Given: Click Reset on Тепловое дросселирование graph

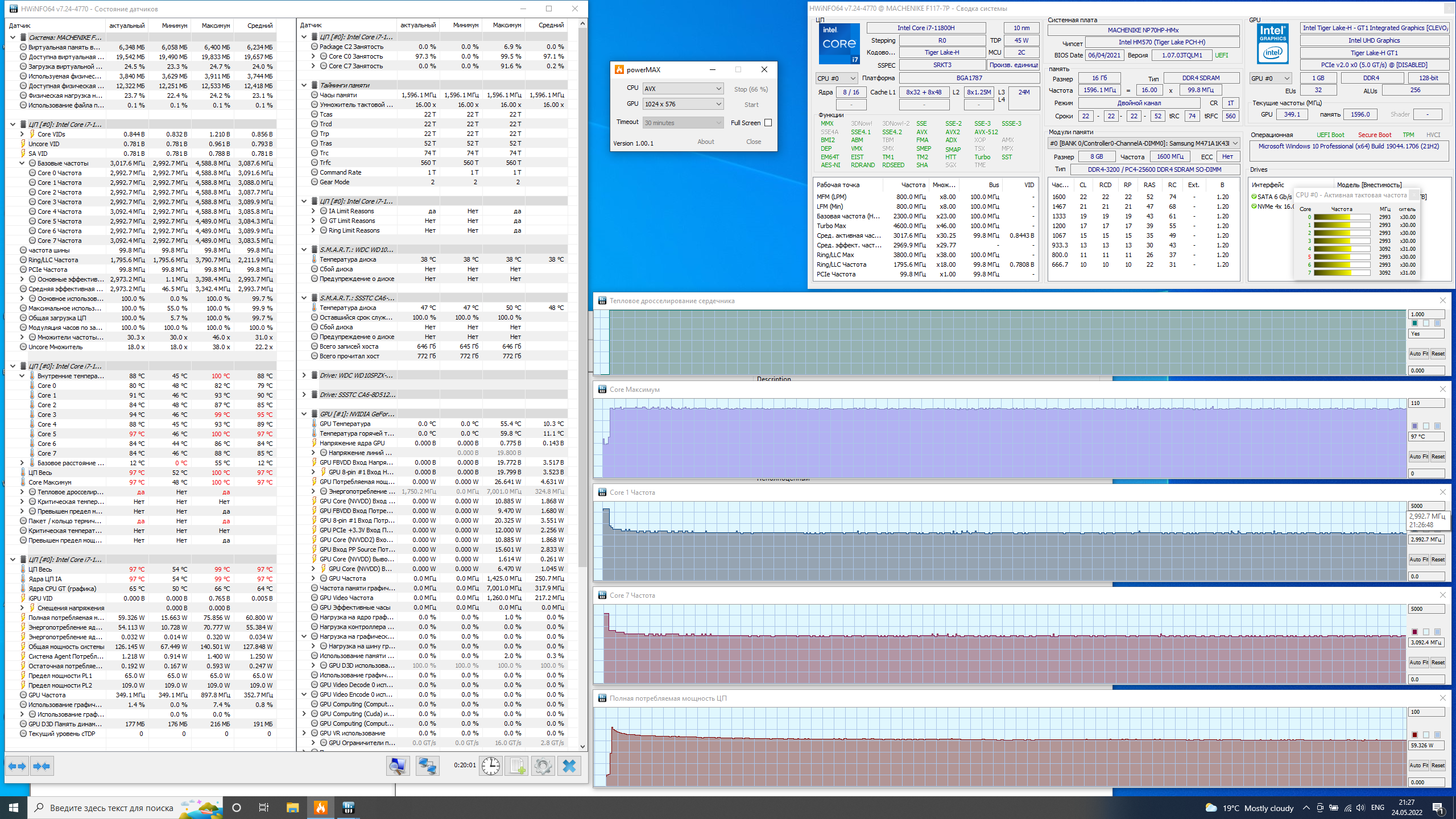Looking at the screenshot, I should point(1438,353).
